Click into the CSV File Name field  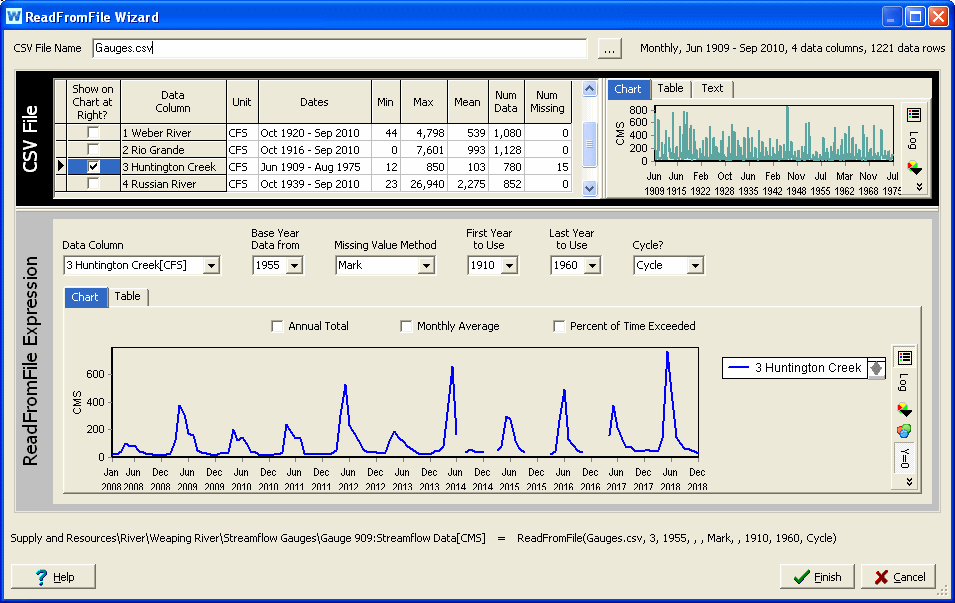click(339, 48)
